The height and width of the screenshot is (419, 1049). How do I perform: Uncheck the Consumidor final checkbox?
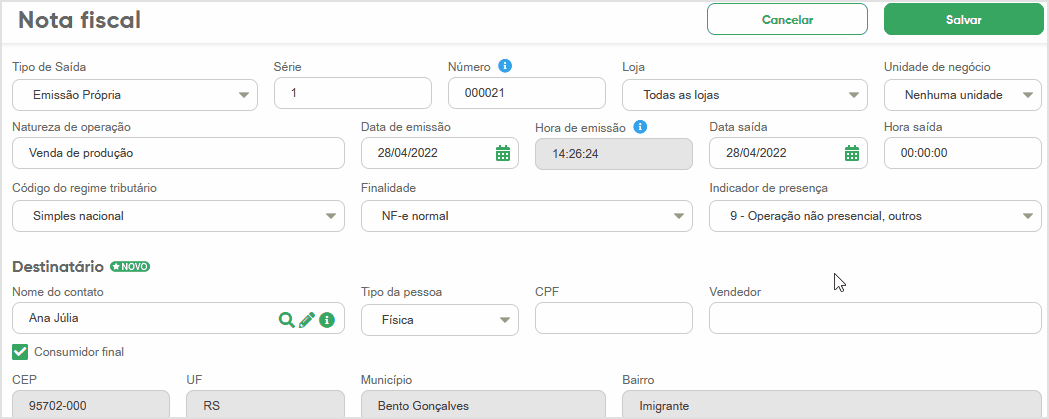click(x=20, y=351)
